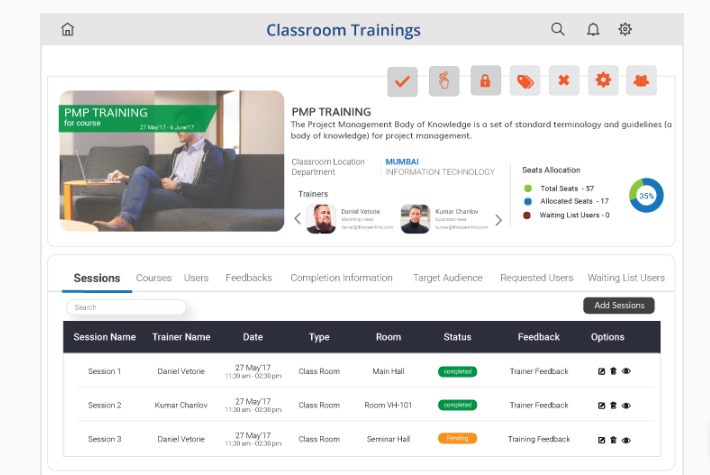Click Daniel Vetorie's trainer photo
The height and width of the screenshot is (475, 710).
(321, 219)
